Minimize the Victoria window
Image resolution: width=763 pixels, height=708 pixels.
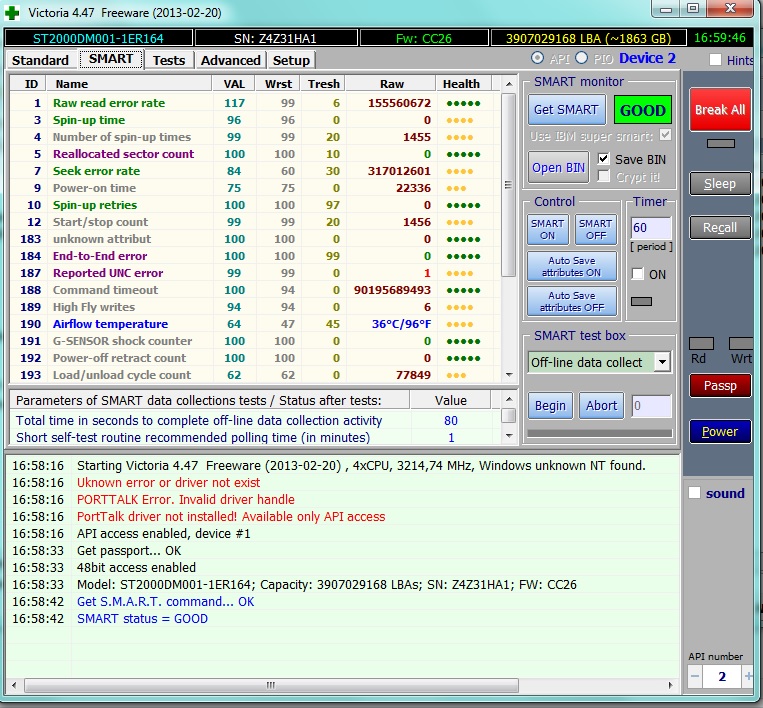(666, 9)
